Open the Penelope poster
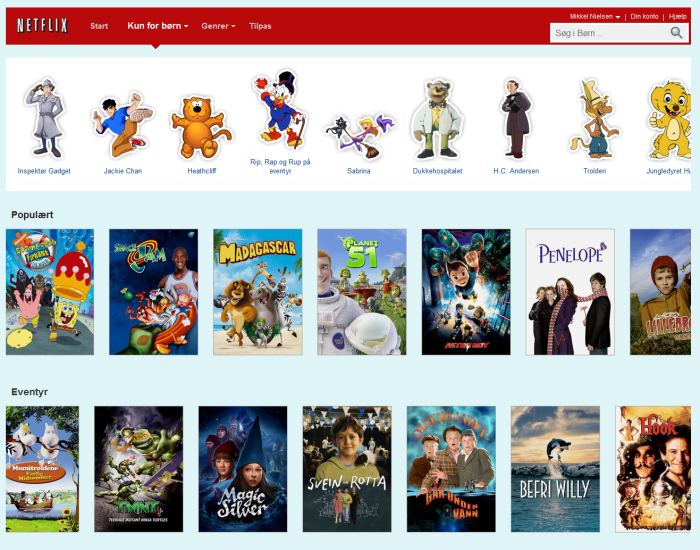Viewport: 700px width, 550px height. point(570,292)
